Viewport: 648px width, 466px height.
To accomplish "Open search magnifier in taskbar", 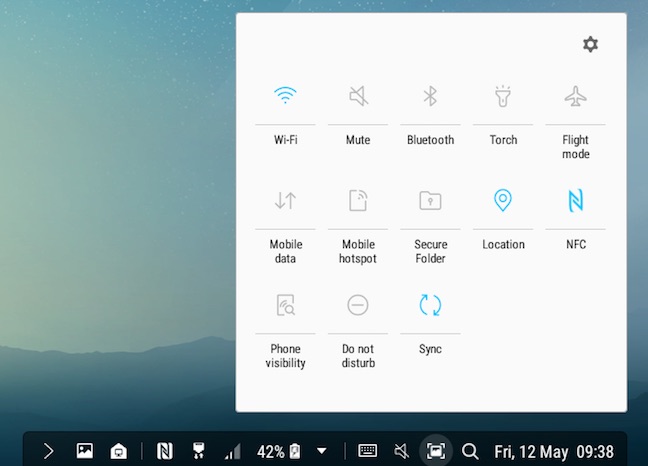I will coord(470,452).
